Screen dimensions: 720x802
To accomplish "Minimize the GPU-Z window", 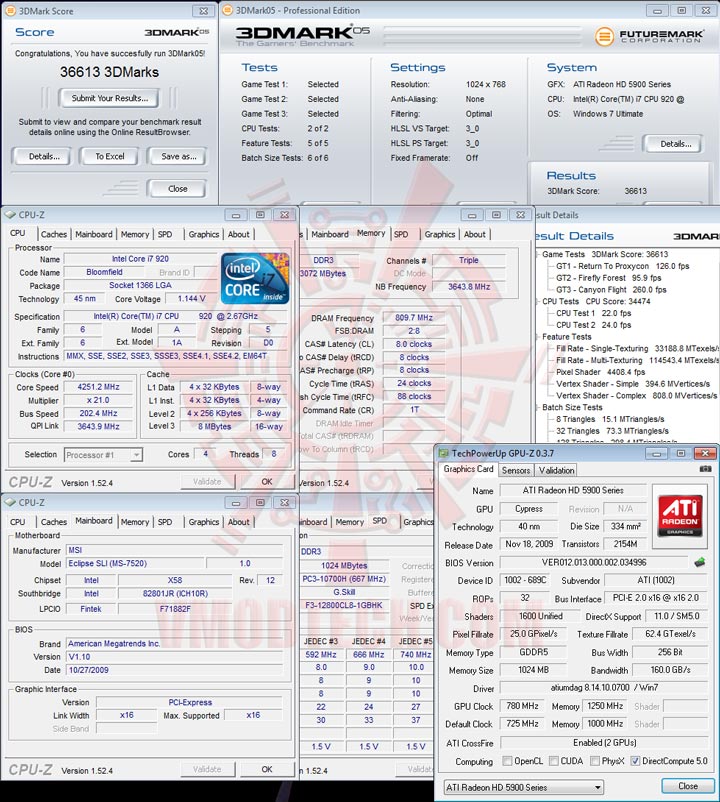I will point(657,453).
